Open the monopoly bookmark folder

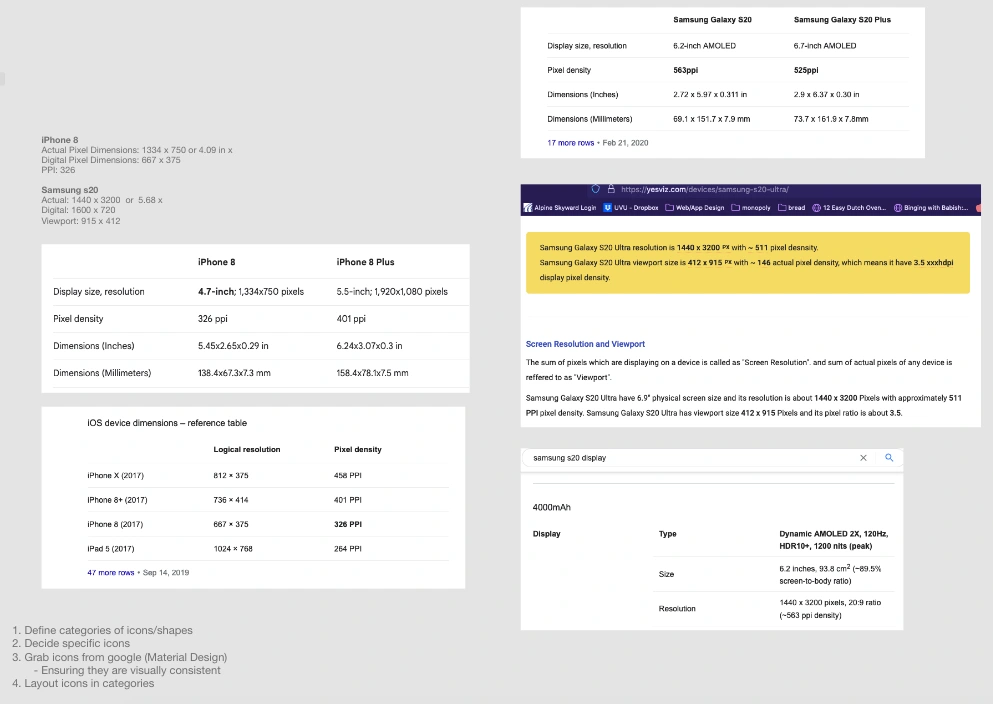pos(751,208)
